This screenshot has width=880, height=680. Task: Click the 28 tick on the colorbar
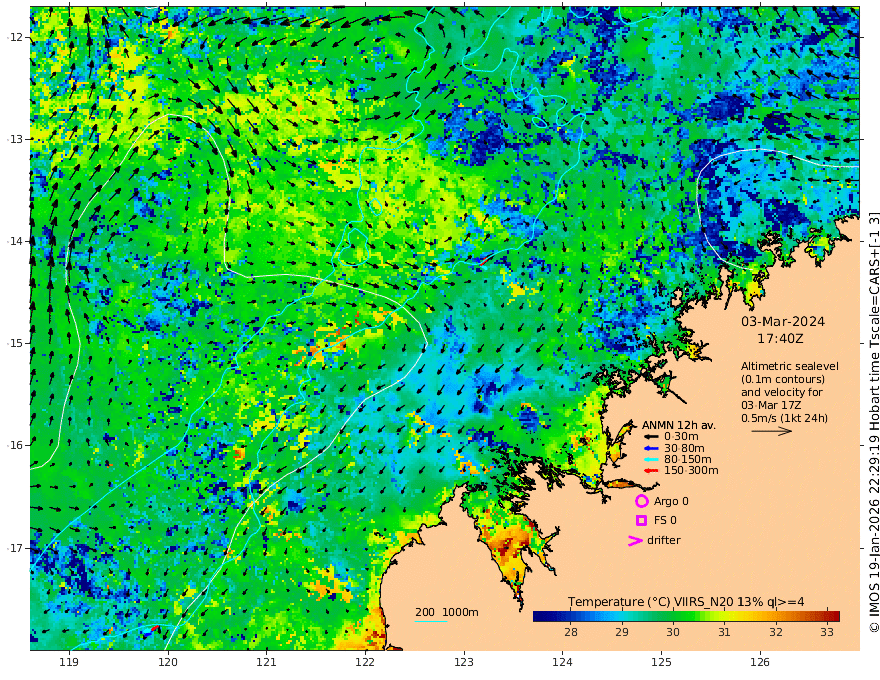(x=571, y=632)
